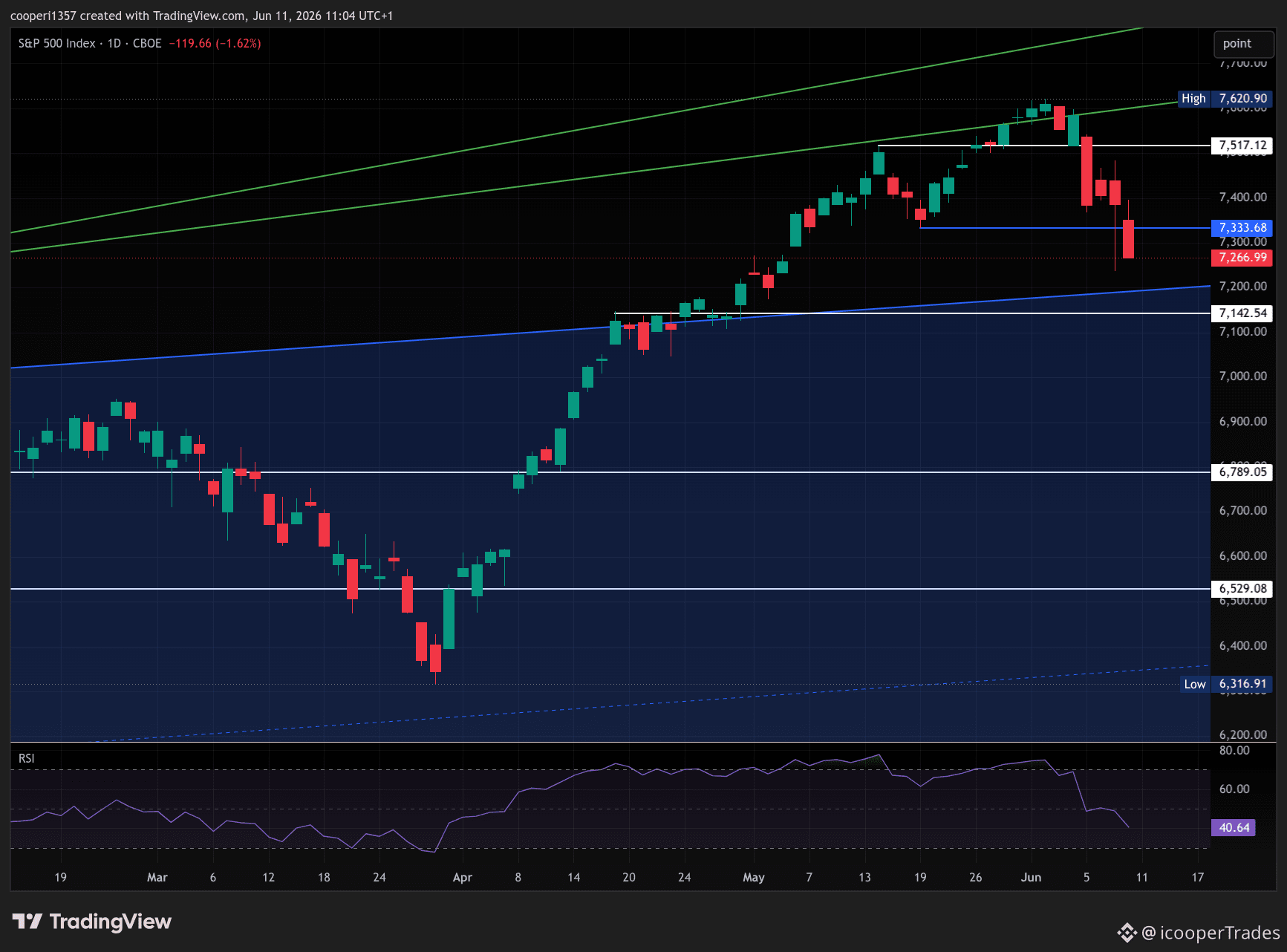This screenshot has width=1287, height=952.
Task: Click the Jun label on the time axis
Action: (x=1031, y=877)
